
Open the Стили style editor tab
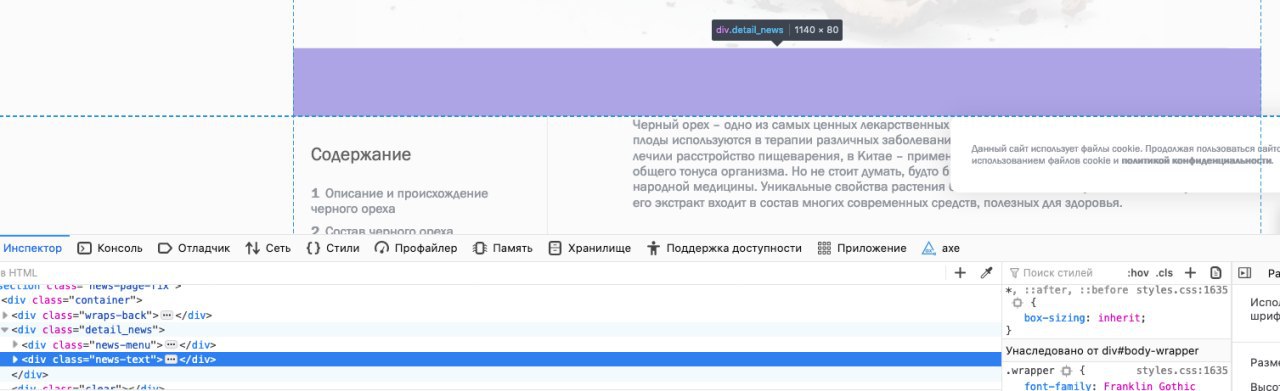click(x=333, y=248)
